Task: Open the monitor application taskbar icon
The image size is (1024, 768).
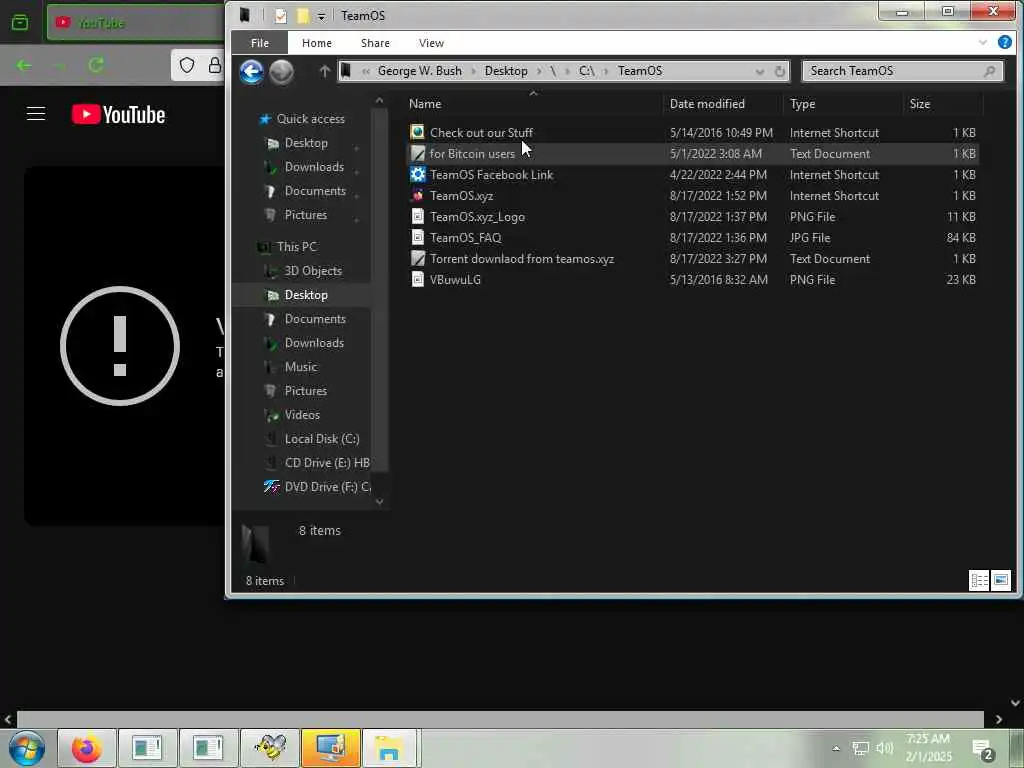Action: click(330, 748)
